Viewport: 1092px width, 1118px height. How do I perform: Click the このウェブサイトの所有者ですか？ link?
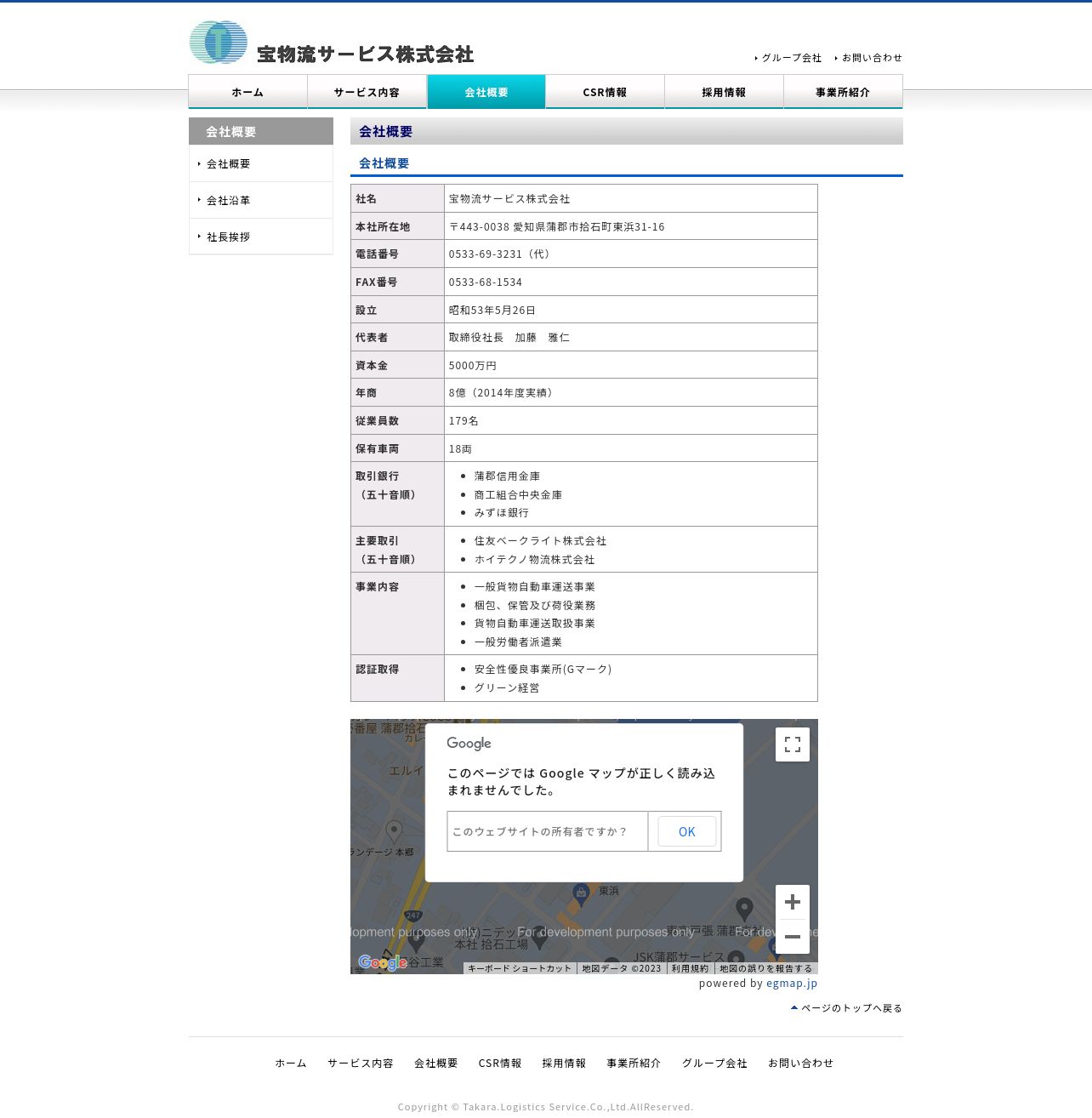[x=539, y=831]
